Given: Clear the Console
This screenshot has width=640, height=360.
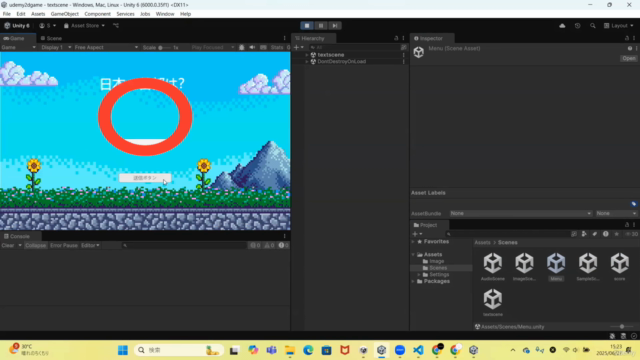Looking at the screenshot, I should (8, 245).
